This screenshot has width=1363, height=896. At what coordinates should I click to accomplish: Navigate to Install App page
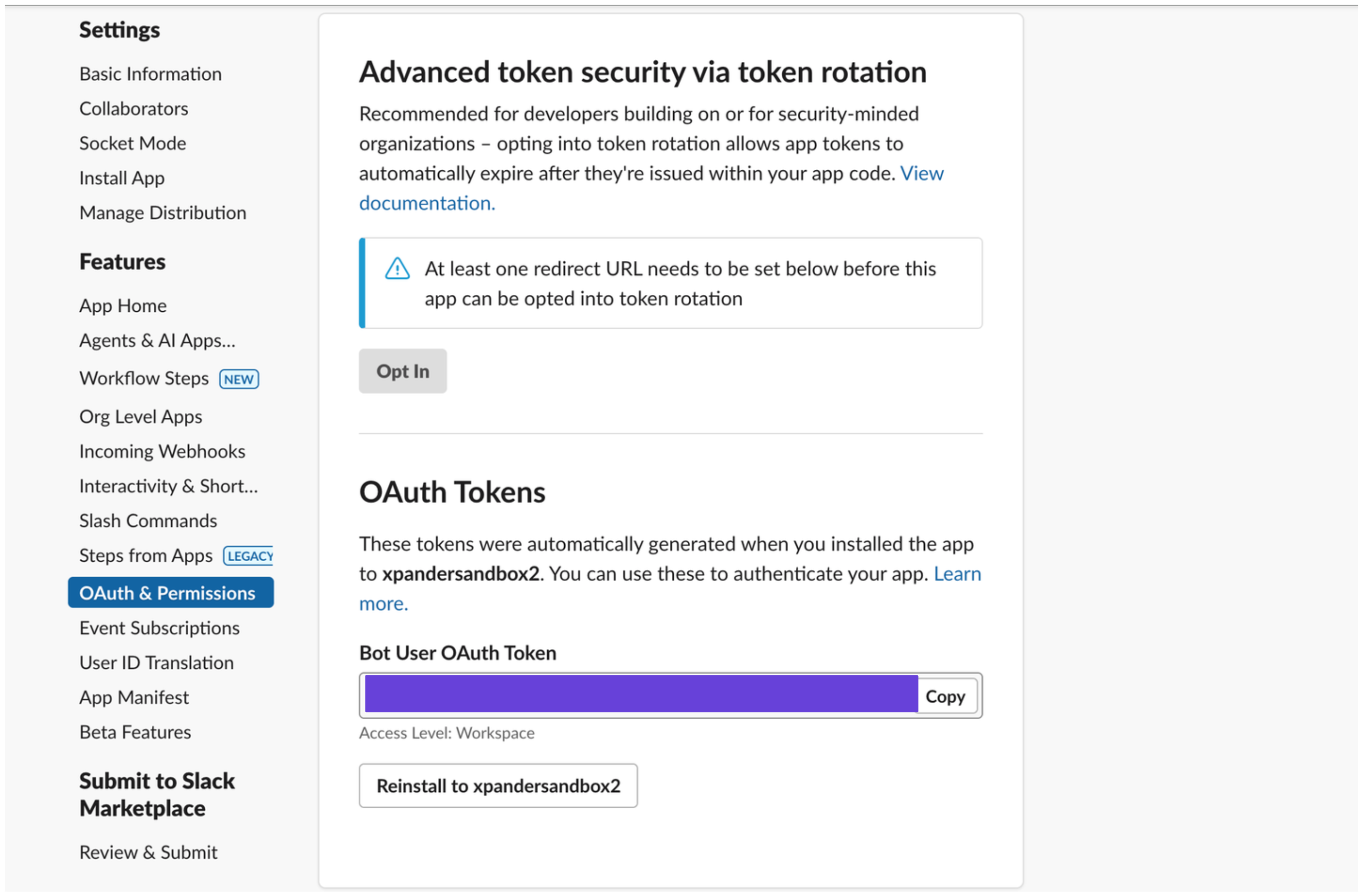(121, 178)
